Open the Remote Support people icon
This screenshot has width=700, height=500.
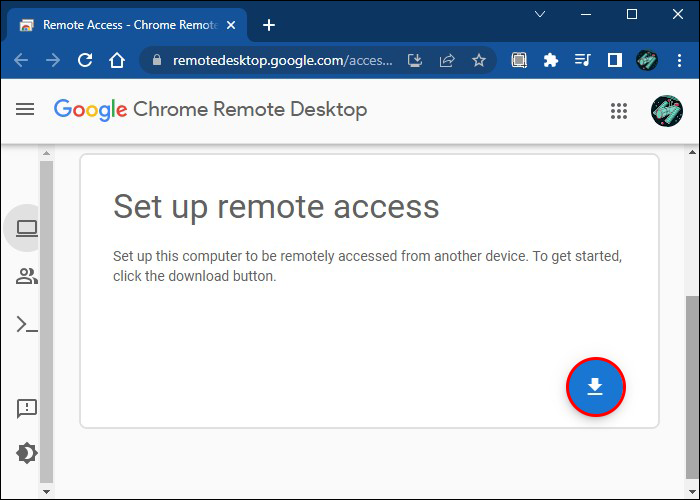pos(27,277)
